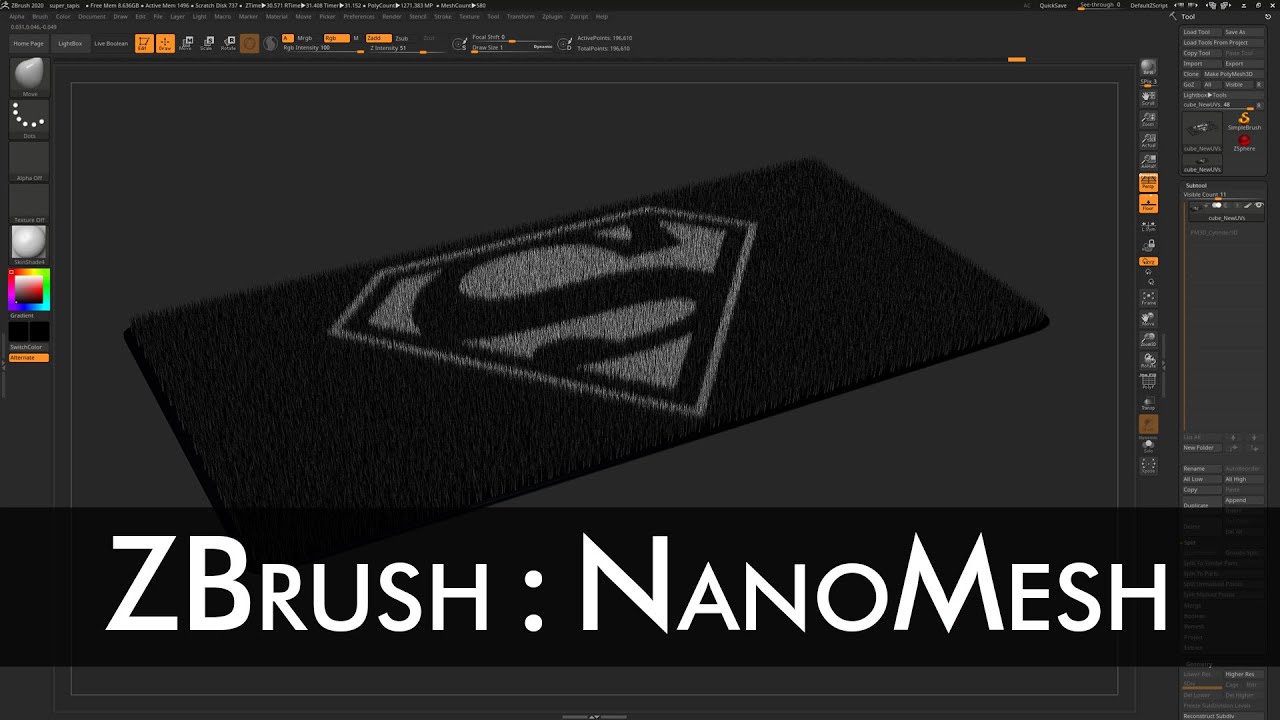This screenshot has height=720, width=1280.
Task: Select the Move transform tool in top shelf
Action: pyautogui.click(x=186, y=43)
